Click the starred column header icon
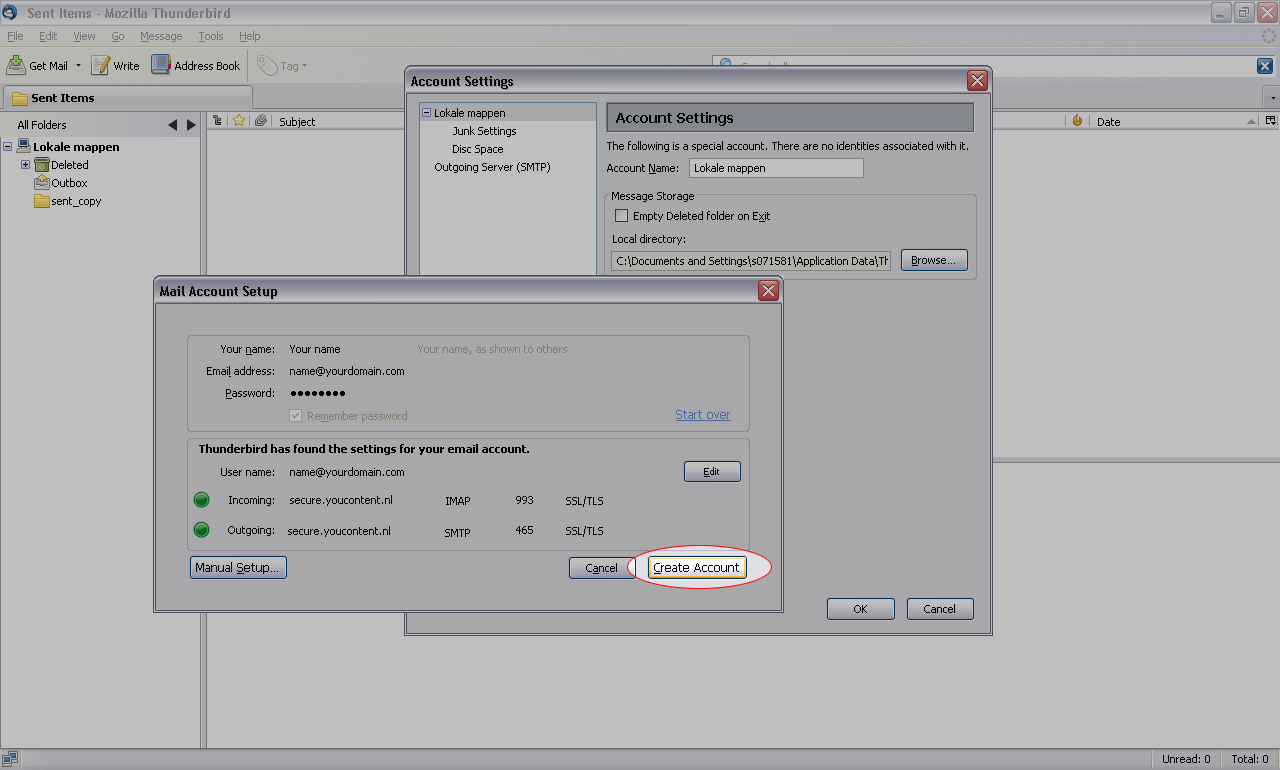 click(239, 121)
